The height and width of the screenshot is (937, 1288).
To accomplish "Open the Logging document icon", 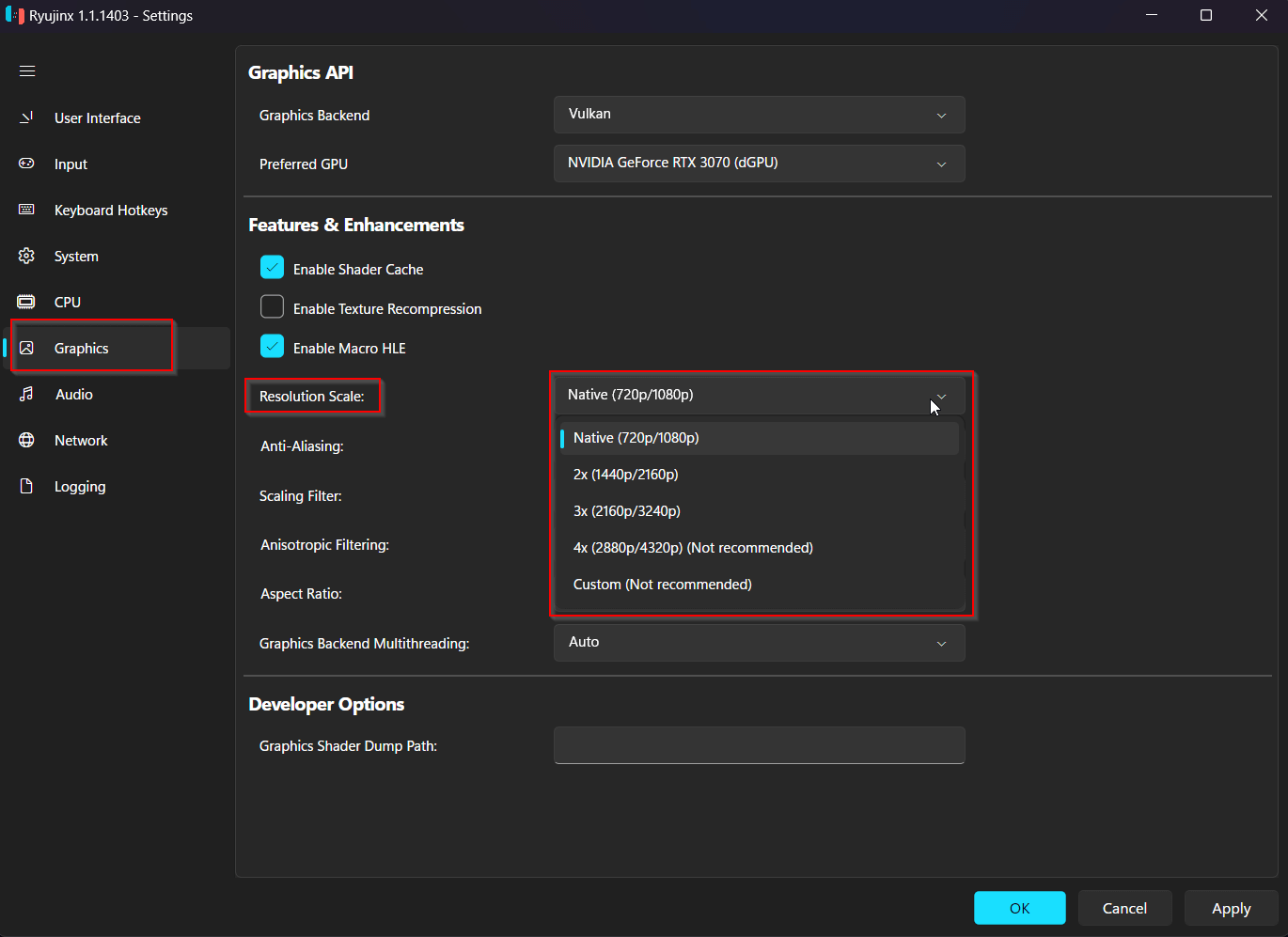I will click(27, 486).
